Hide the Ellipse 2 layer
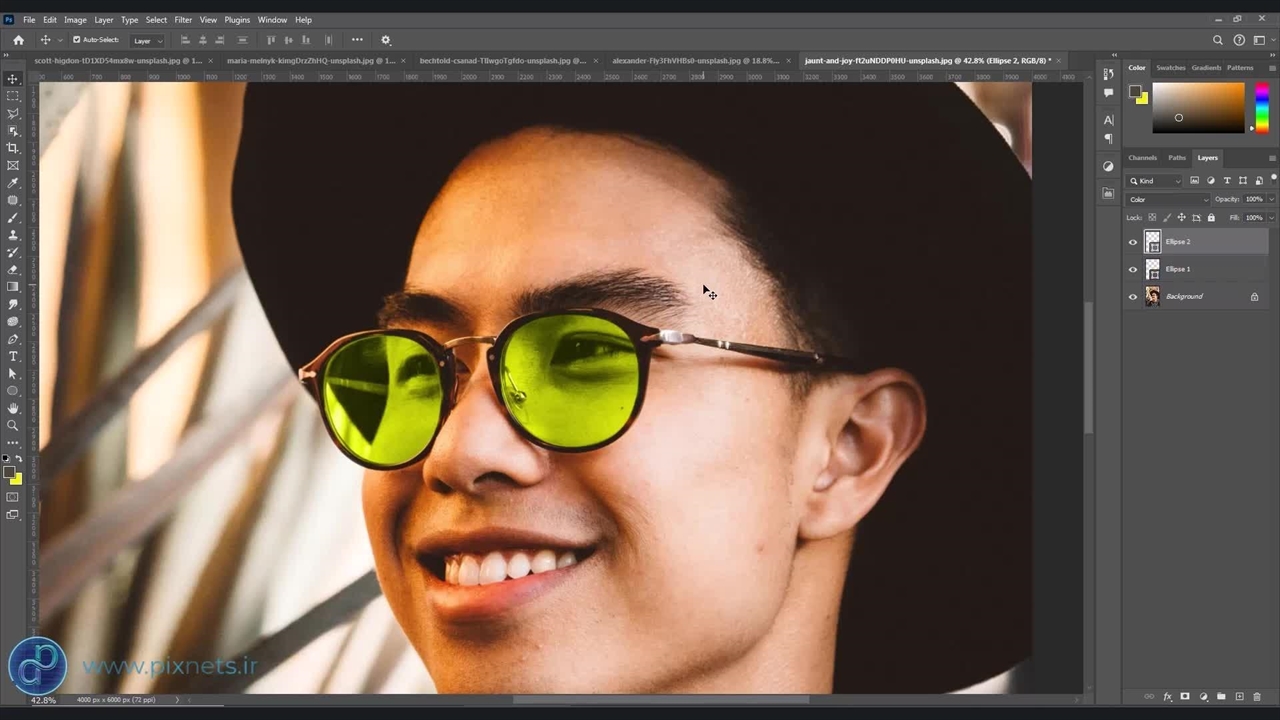Screen dimensions: 1280x720 pyautogui.click(x=1133, y=242)
